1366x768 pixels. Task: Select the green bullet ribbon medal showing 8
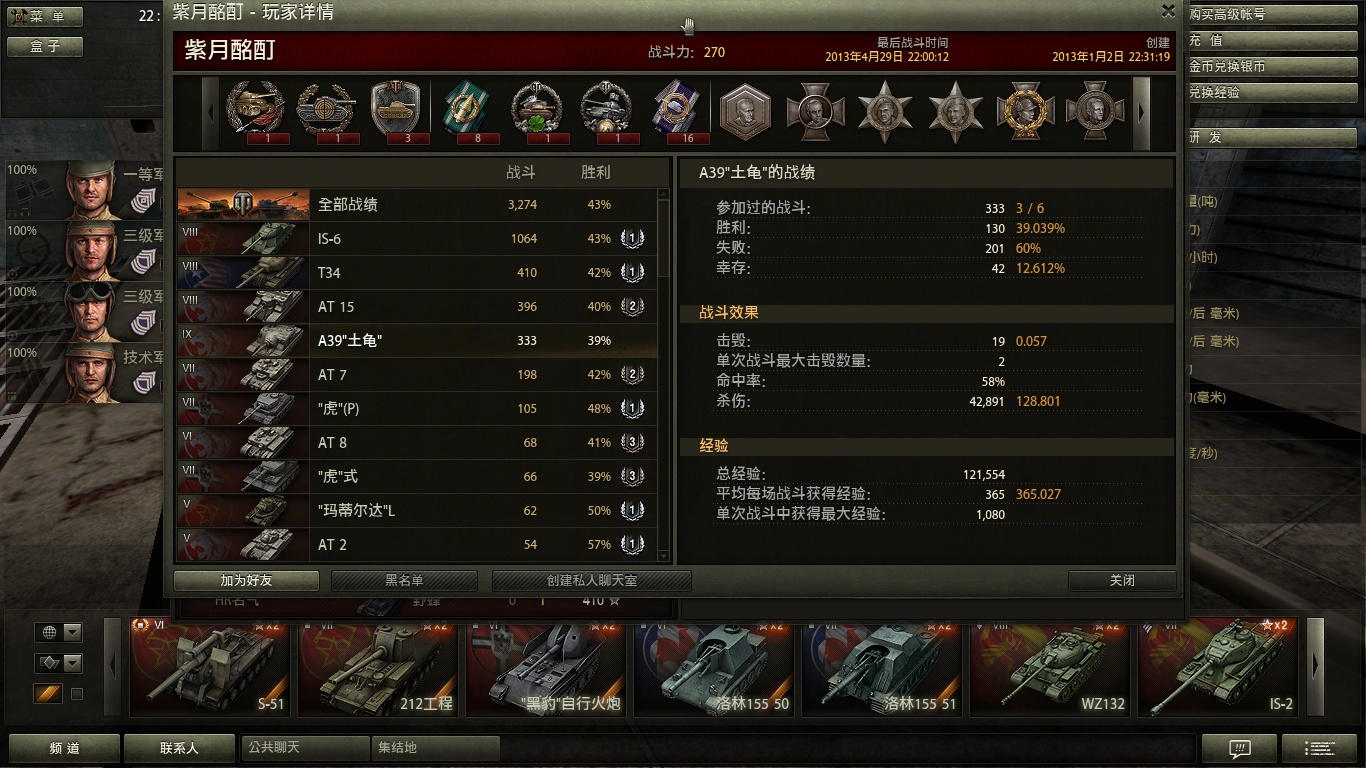click(464, 108)
